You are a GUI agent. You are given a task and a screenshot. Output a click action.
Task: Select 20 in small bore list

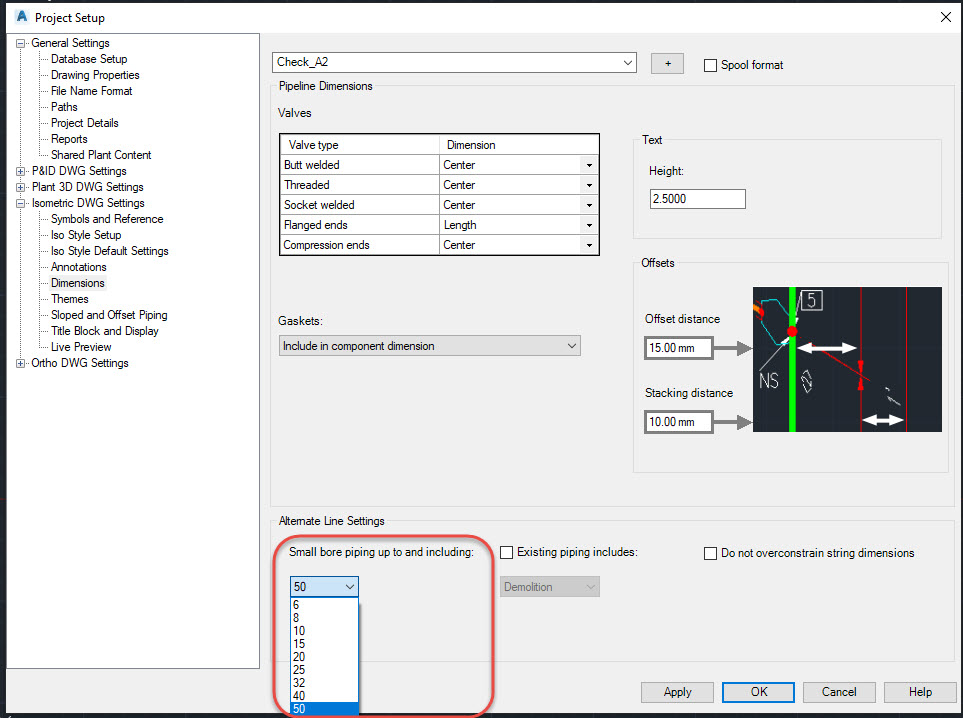[x=324, y=657]
